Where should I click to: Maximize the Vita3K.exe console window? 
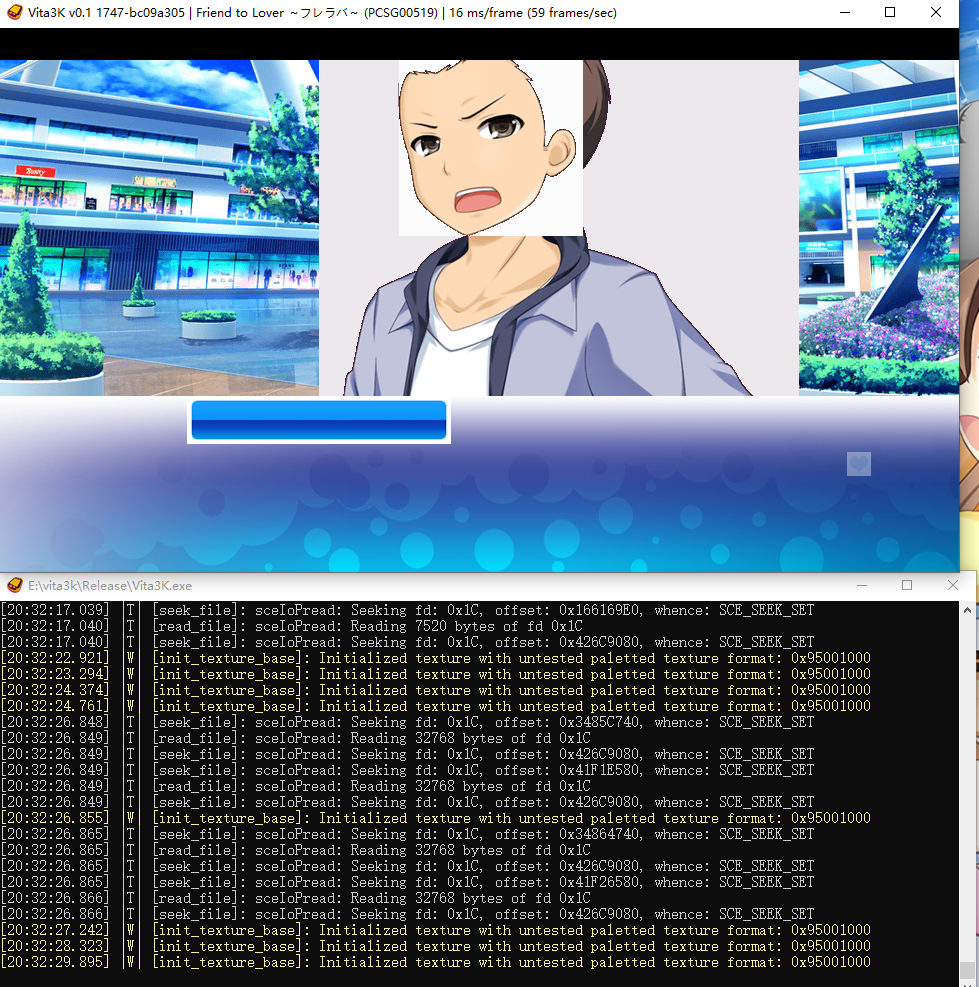click(x=907, y=585)
